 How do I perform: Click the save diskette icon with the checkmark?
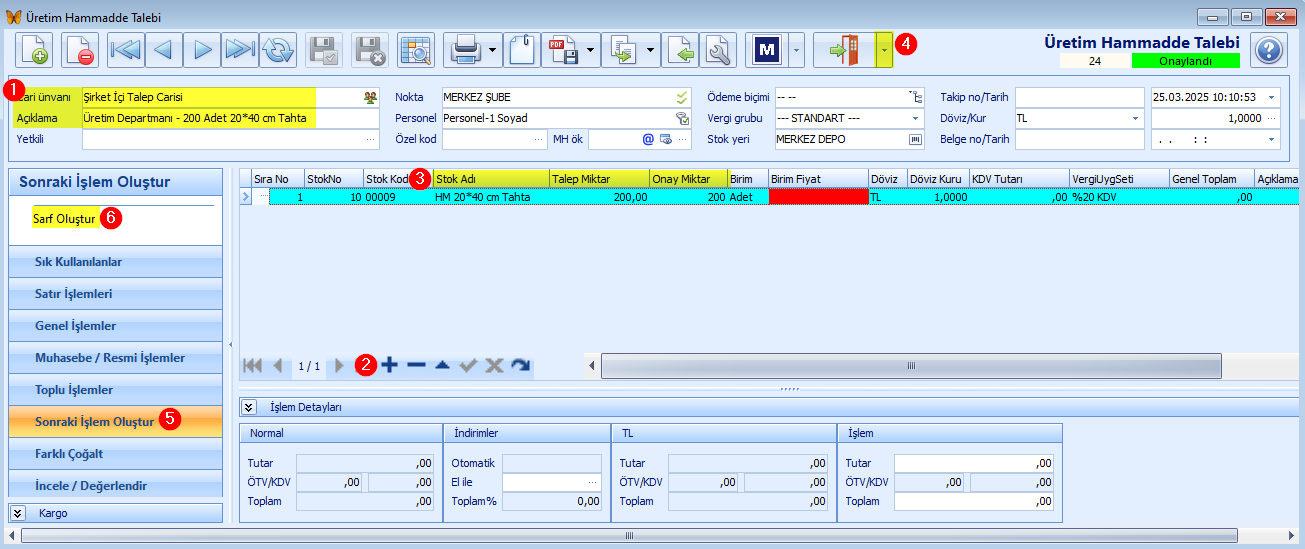coord(324,49)
